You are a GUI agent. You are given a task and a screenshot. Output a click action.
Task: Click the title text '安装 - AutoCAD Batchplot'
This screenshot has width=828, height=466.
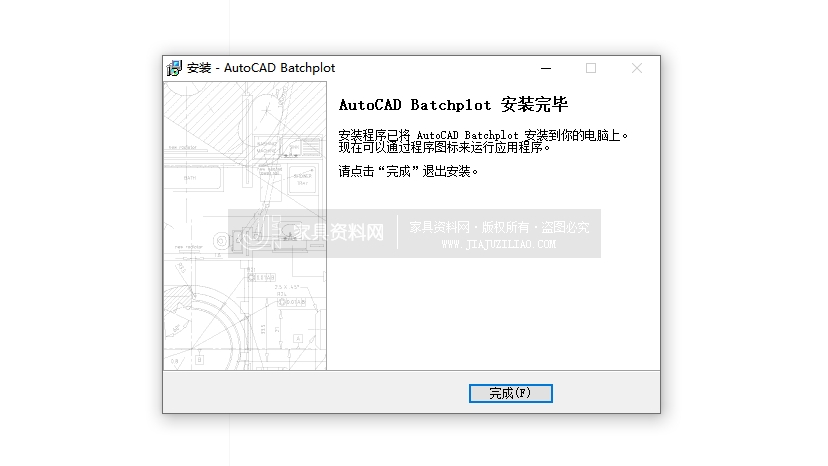(261, 68)
